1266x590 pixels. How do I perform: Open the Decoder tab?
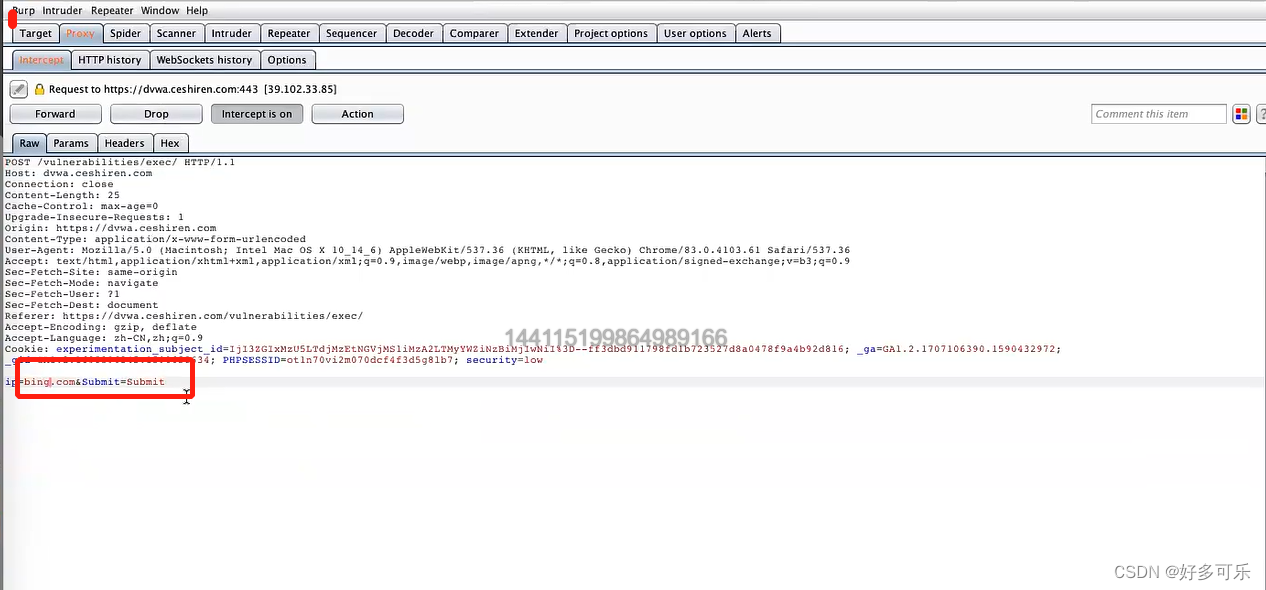(x=413, y=33)
